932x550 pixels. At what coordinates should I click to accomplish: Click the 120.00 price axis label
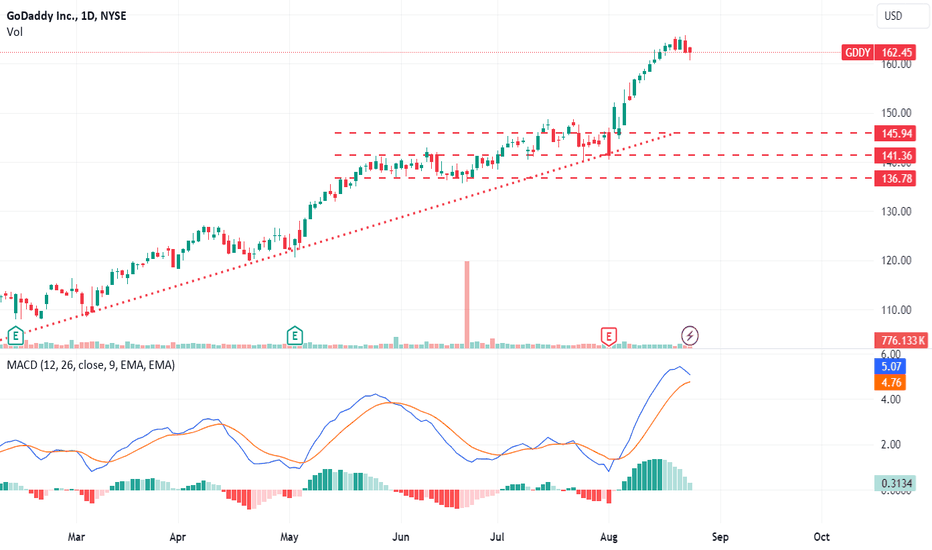896,260
